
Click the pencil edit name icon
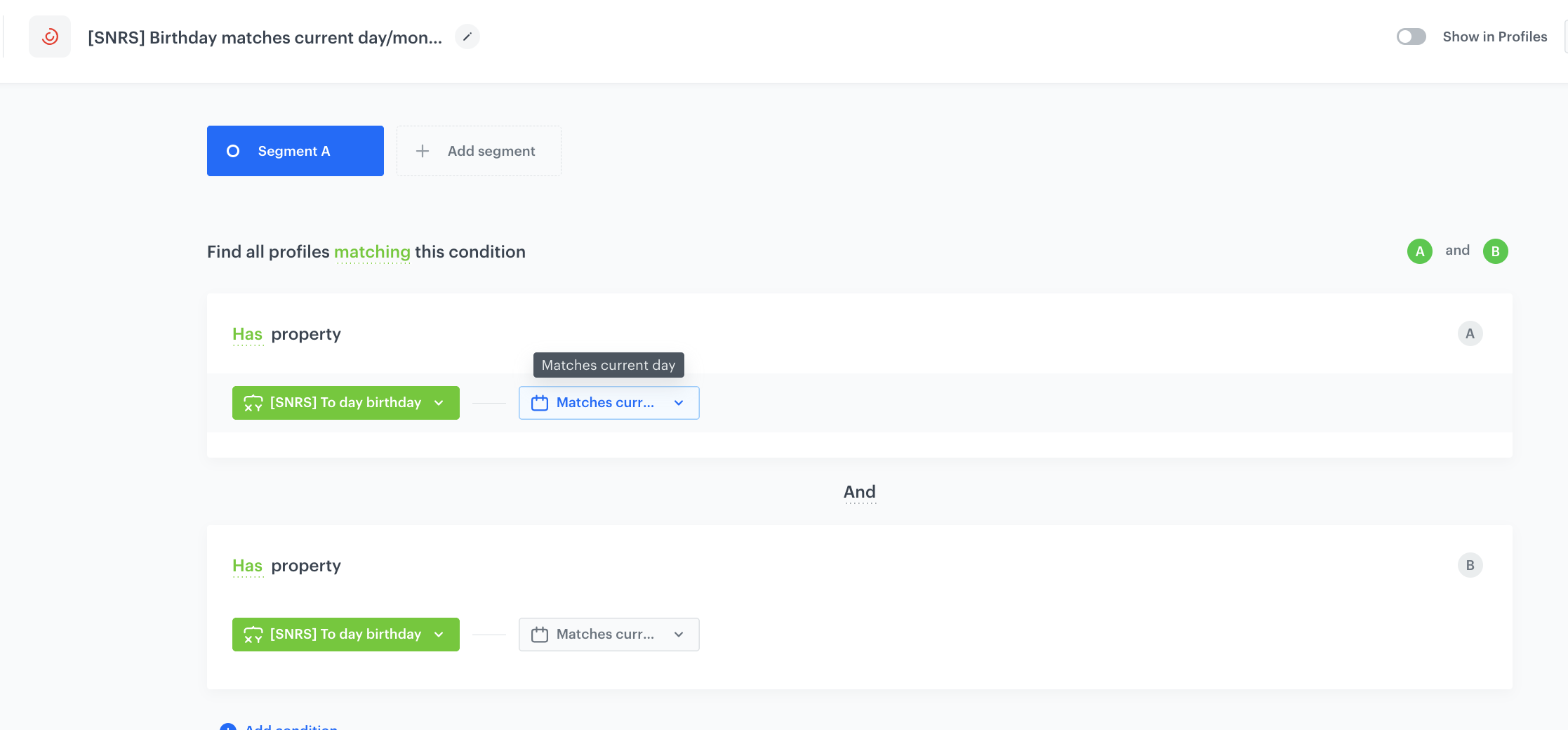pos(467,36)
